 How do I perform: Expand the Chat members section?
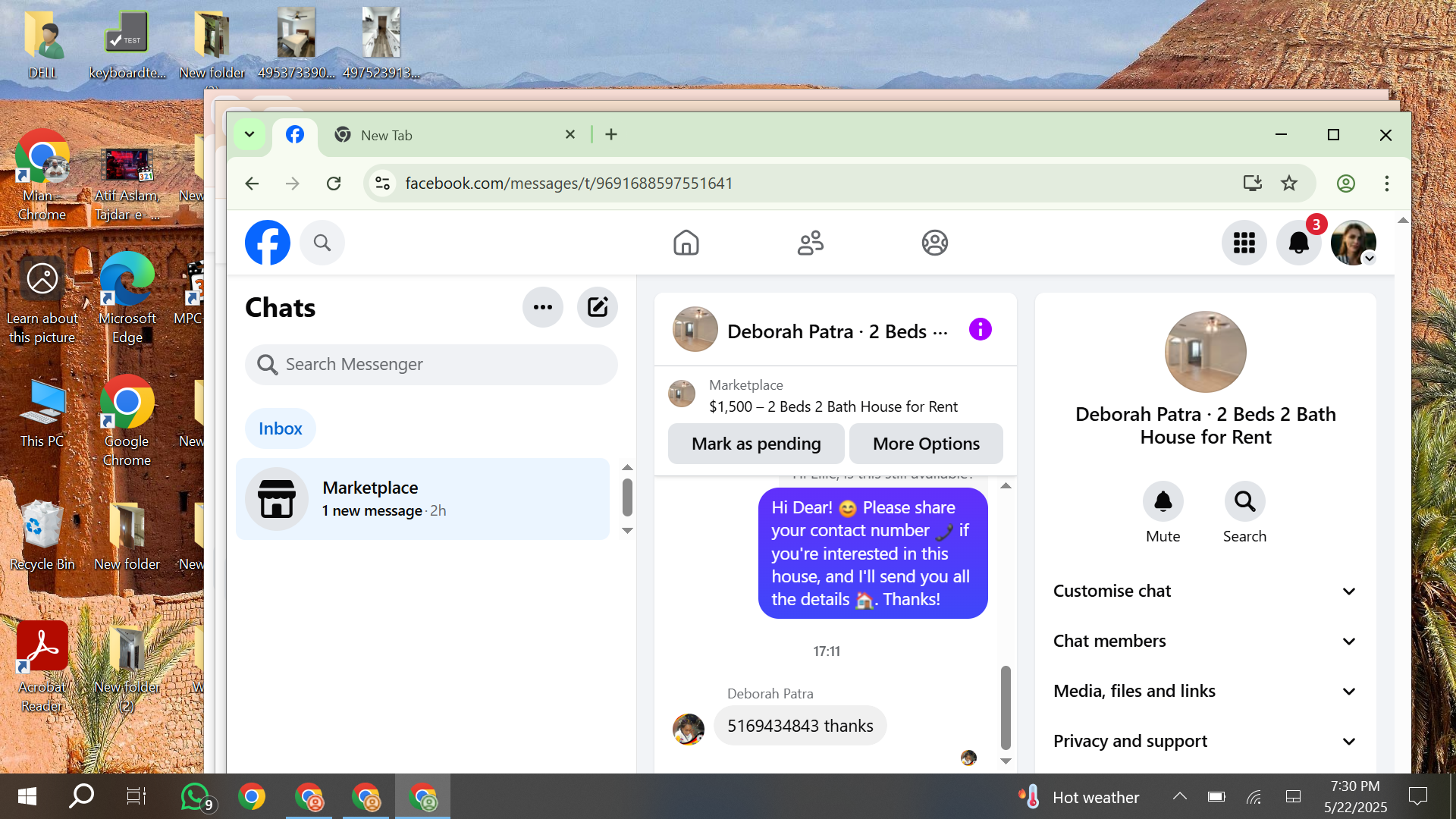click(x=1204, y=641)
